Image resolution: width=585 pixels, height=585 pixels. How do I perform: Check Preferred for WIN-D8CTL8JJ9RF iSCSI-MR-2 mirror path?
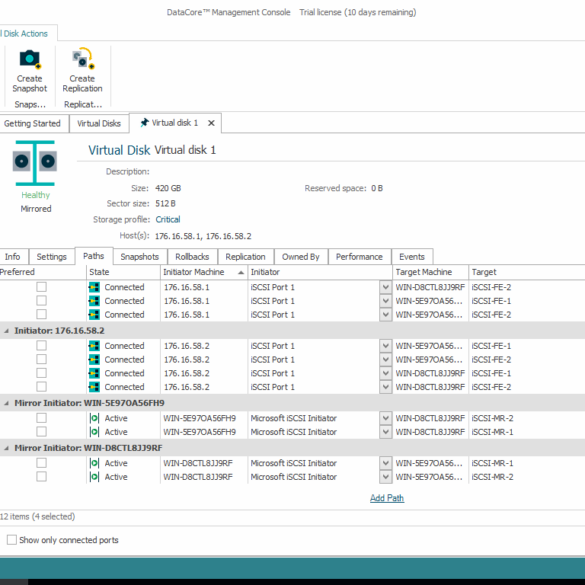[x=41, y=476]
